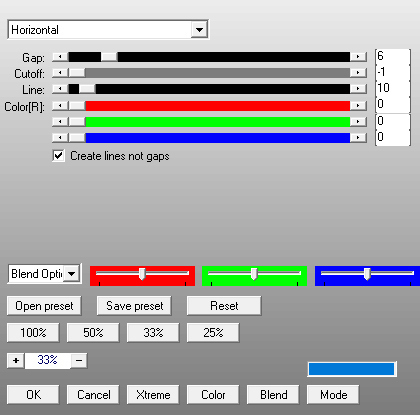The width and height of the screenshot is (420, 415).
Task: Click the red blend channel slider handle
Action: click(x=142, y=274)
